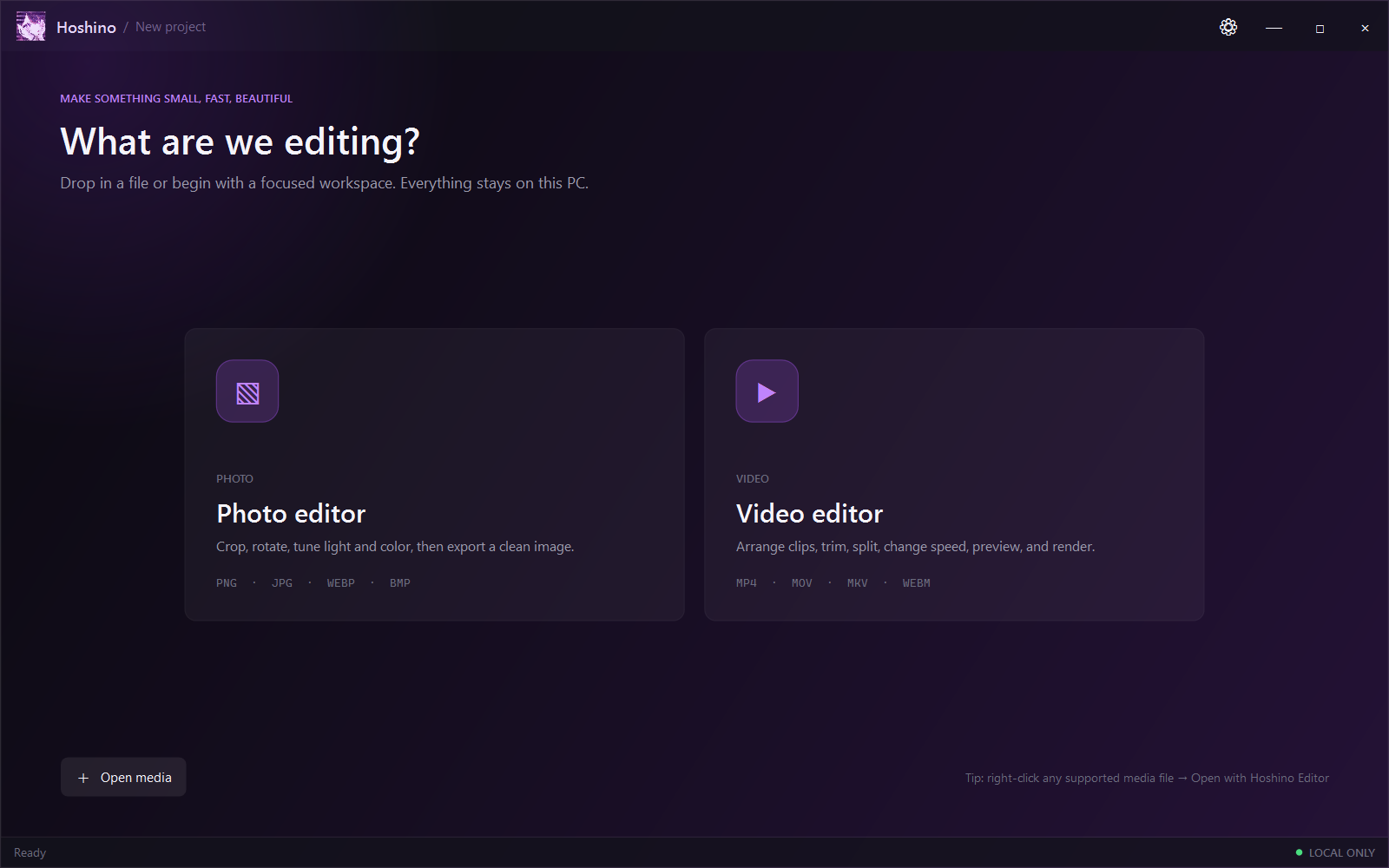Click the MP4 format label
This screenshot has width=1389, height=868.
[x=747, y=583]
